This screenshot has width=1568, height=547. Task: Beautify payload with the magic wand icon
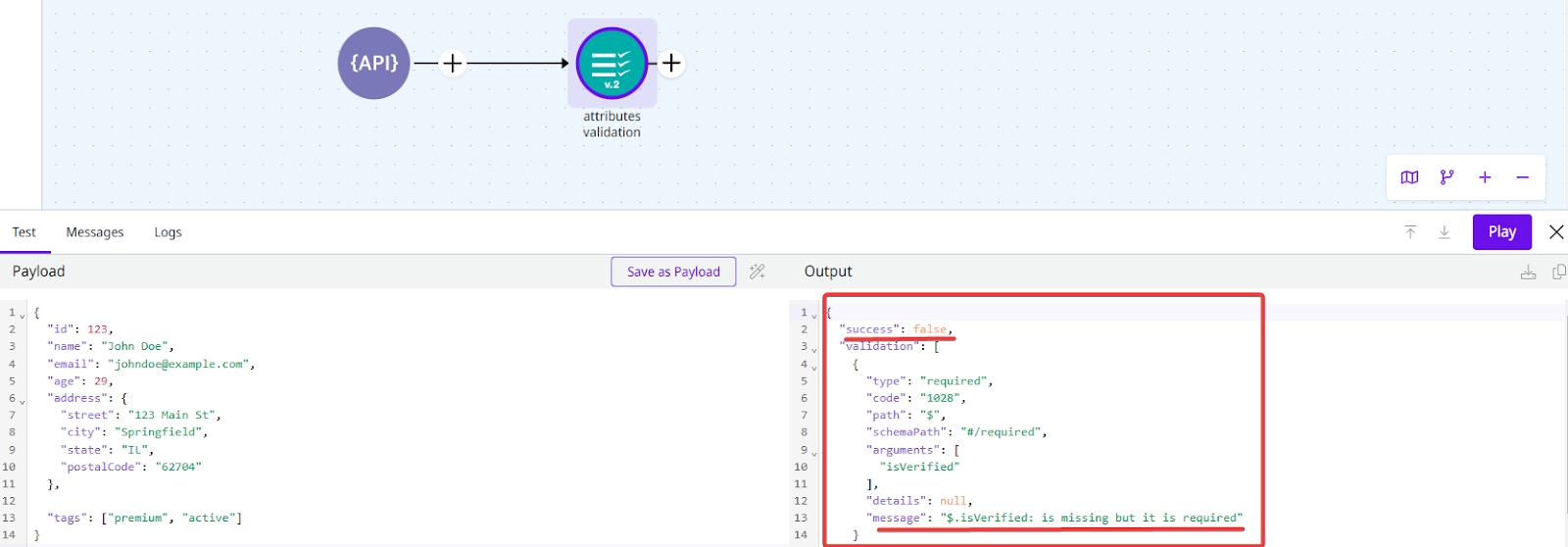click(757, 272)
